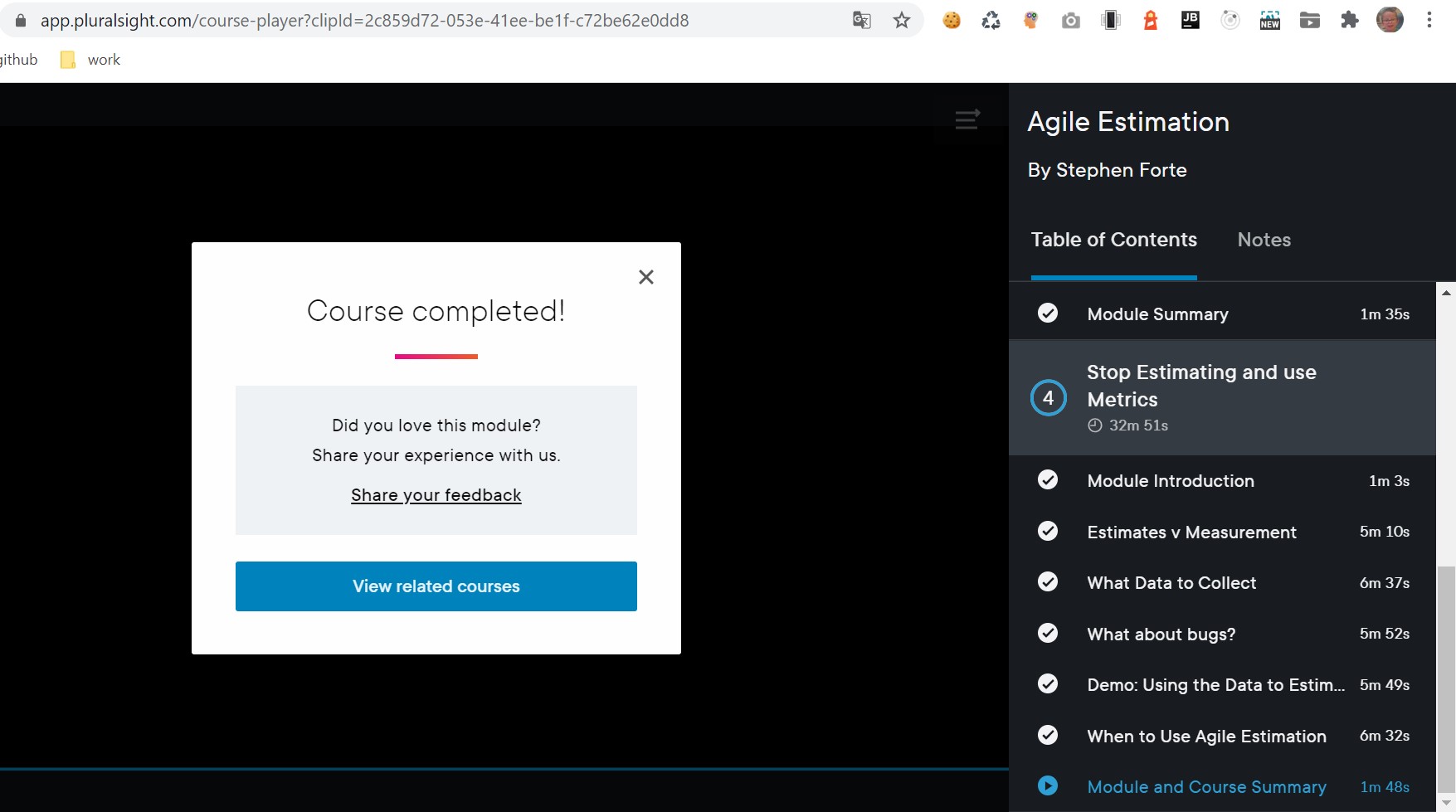This screenshot has height=812, width=1456.
Task: Click the table of contents scrollbar thumb
Action: [x=1447, y=679]
